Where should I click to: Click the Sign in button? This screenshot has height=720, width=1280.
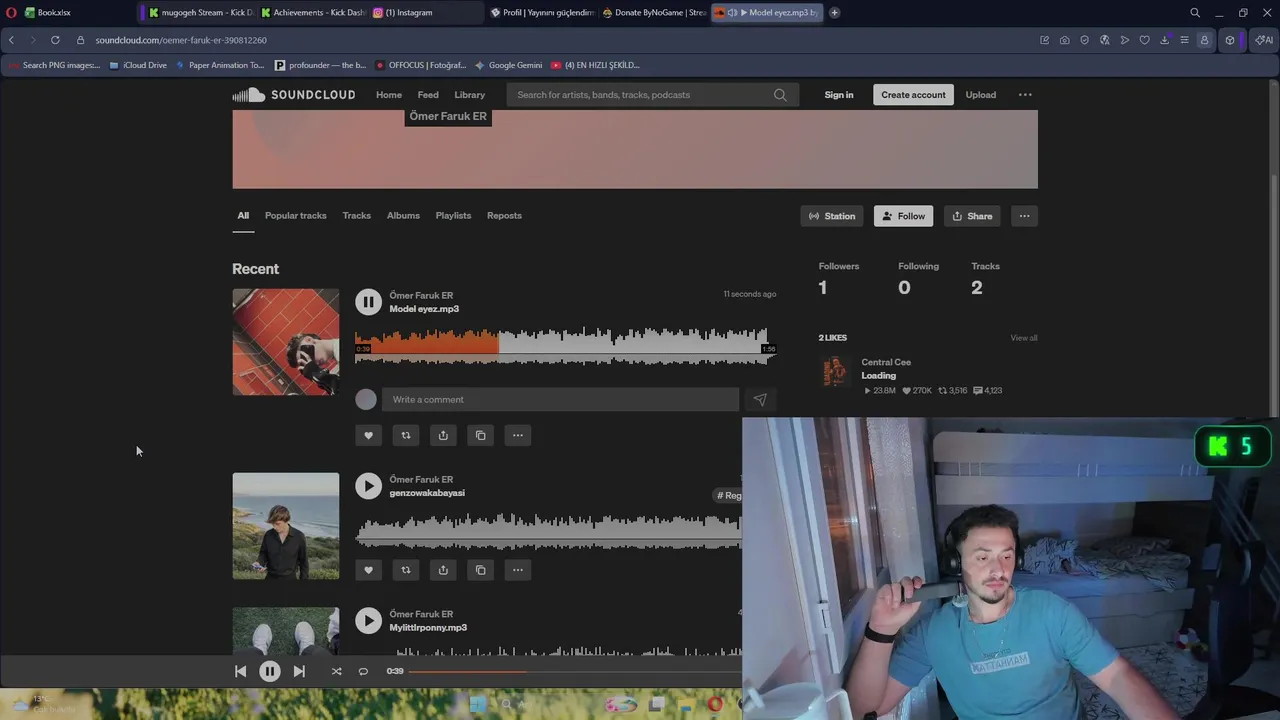[x=839, y=95]
